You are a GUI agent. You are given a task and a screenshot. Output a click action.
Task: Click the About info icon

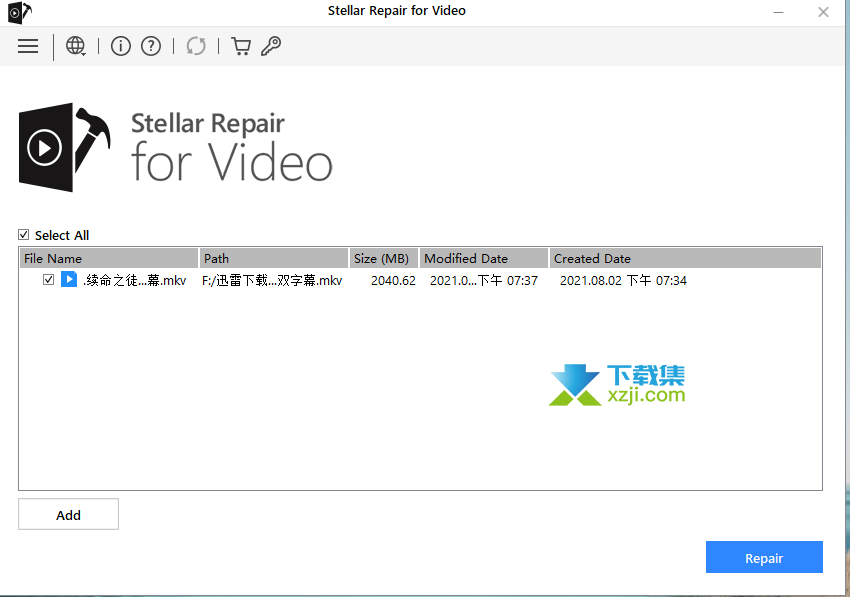(120, 46)
